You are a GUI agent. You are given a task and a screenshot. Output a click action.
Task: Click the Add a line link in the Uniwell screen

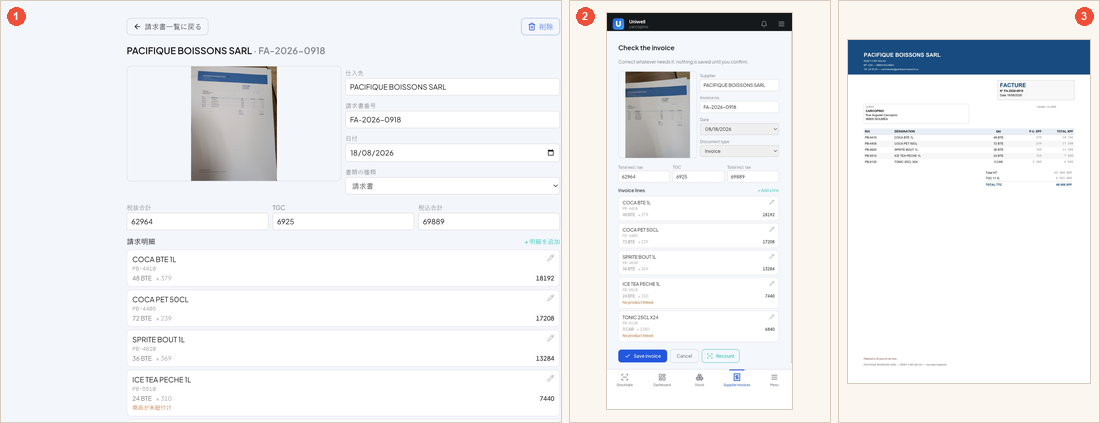tap(767, 190)
